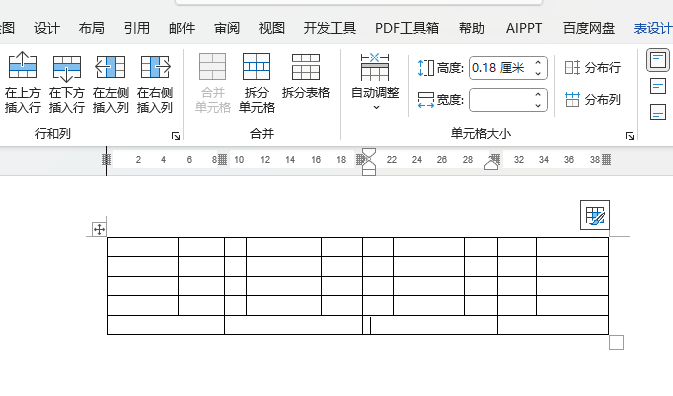
Task: Open the 布局 tab
Action: (91, 28)
